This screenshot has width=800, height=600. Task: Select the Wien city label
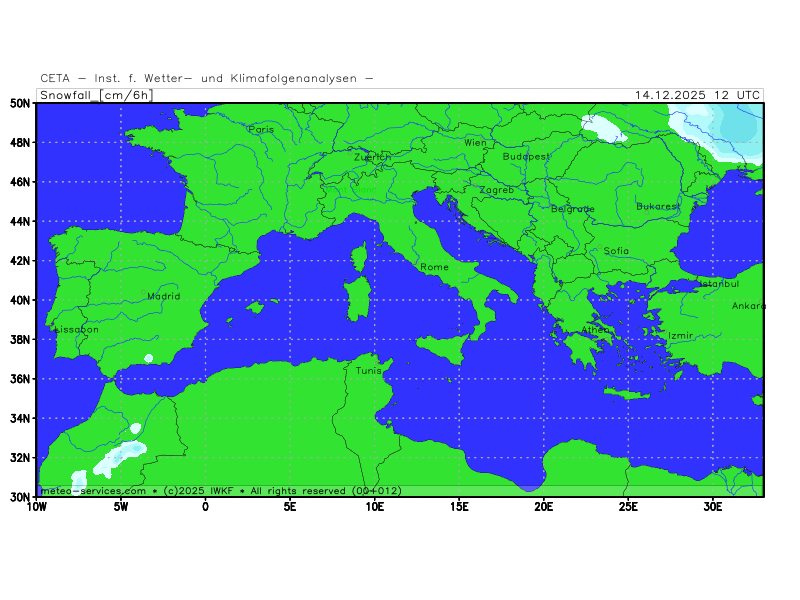[x=475, y=143]
